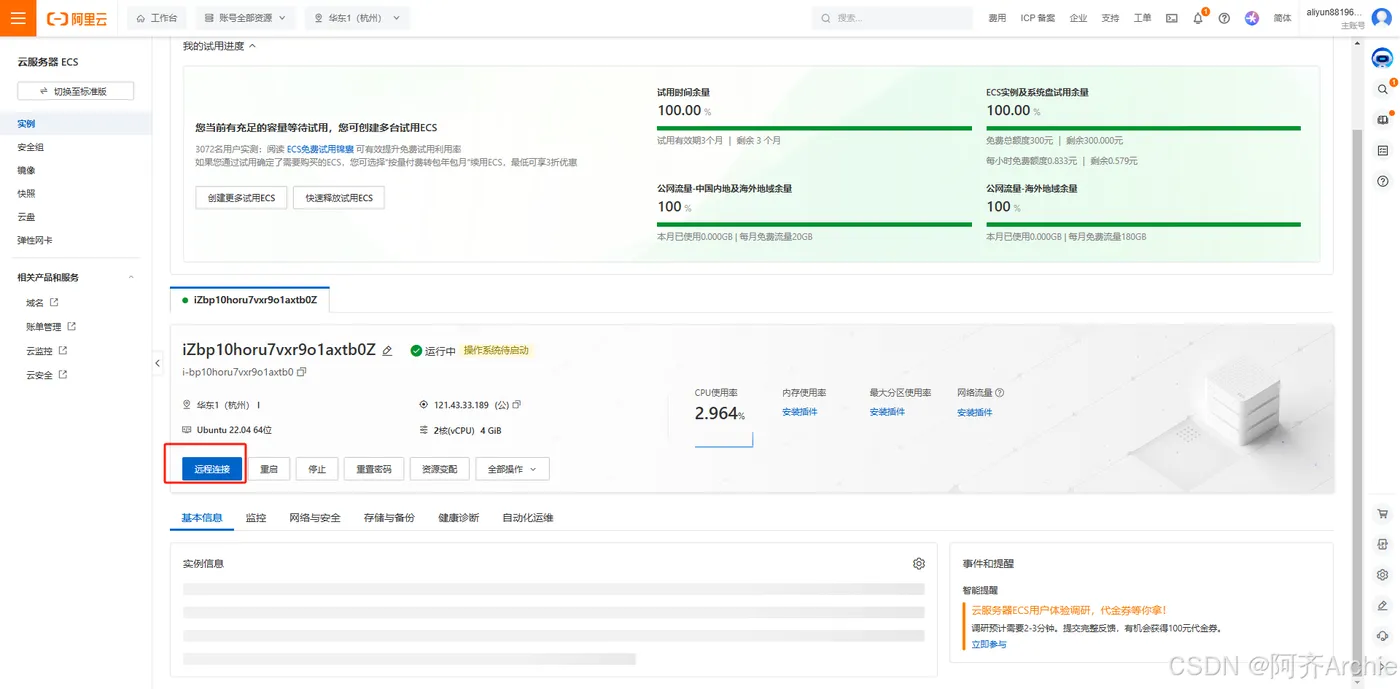Switch language via 简体
The height and width of the screenshot is (689, 1400).
(1282, 18)
